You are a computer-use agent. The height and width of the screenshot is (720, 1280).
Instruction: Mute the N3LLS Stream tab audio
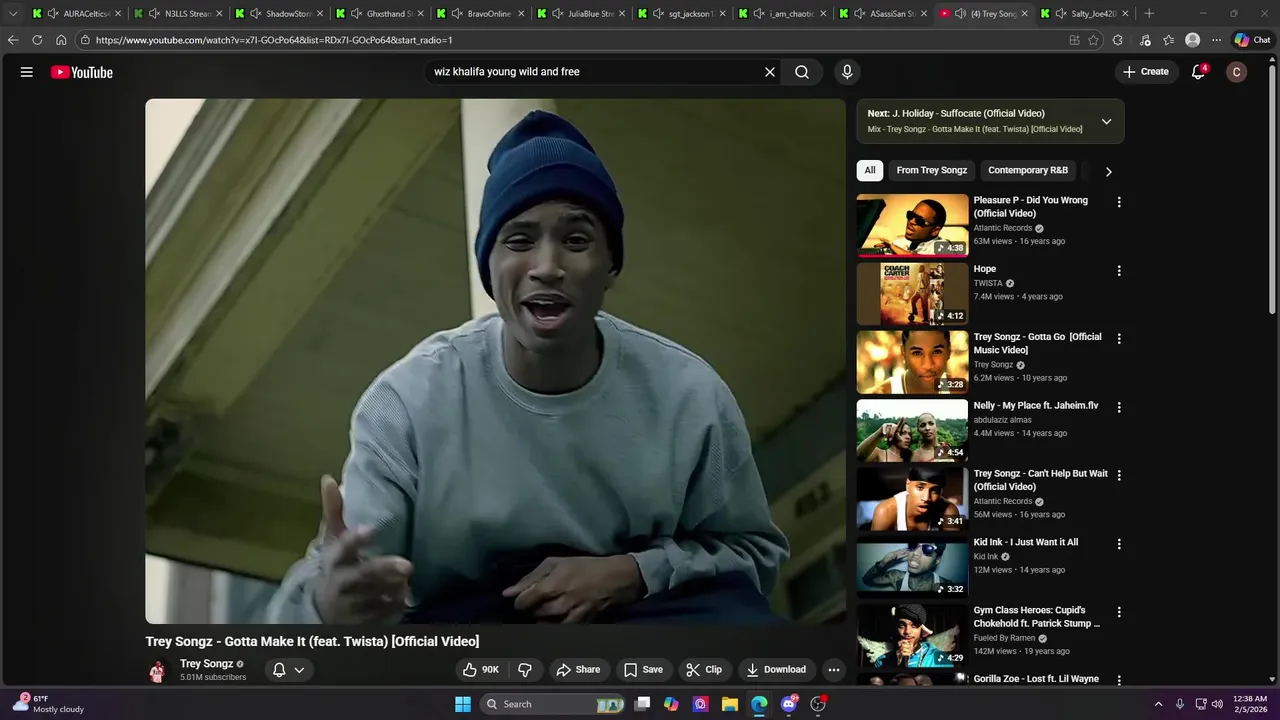pos(154,14)
